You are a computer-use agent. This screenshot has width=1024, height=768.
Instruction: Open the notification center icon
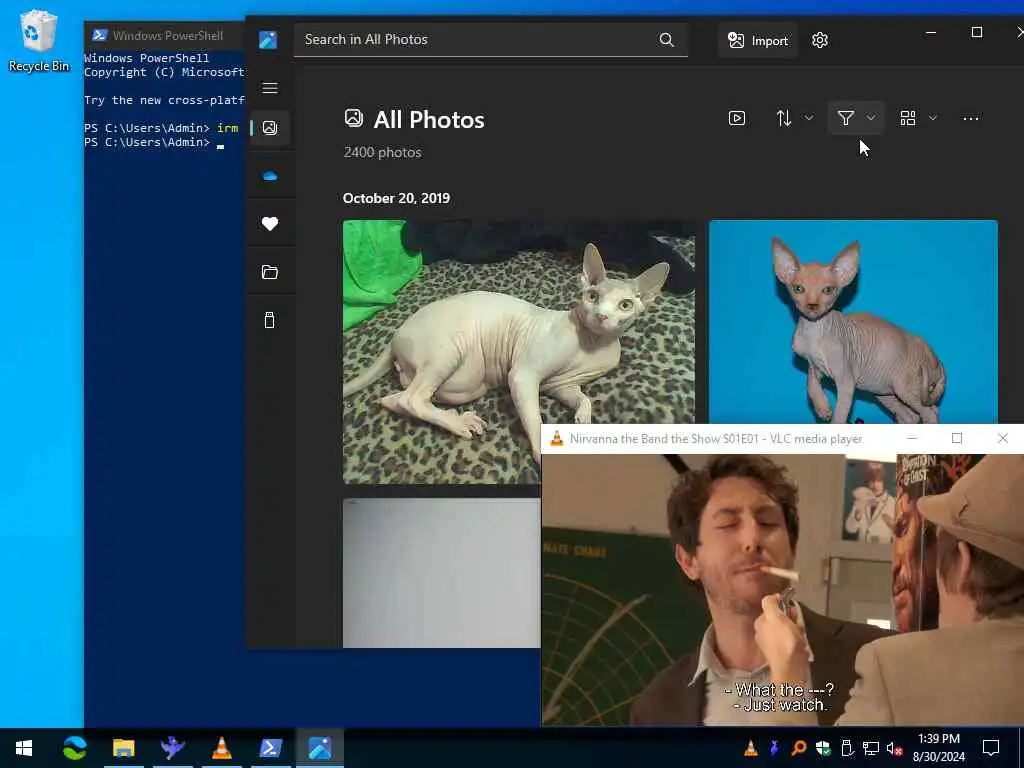[x=991, y=748]
